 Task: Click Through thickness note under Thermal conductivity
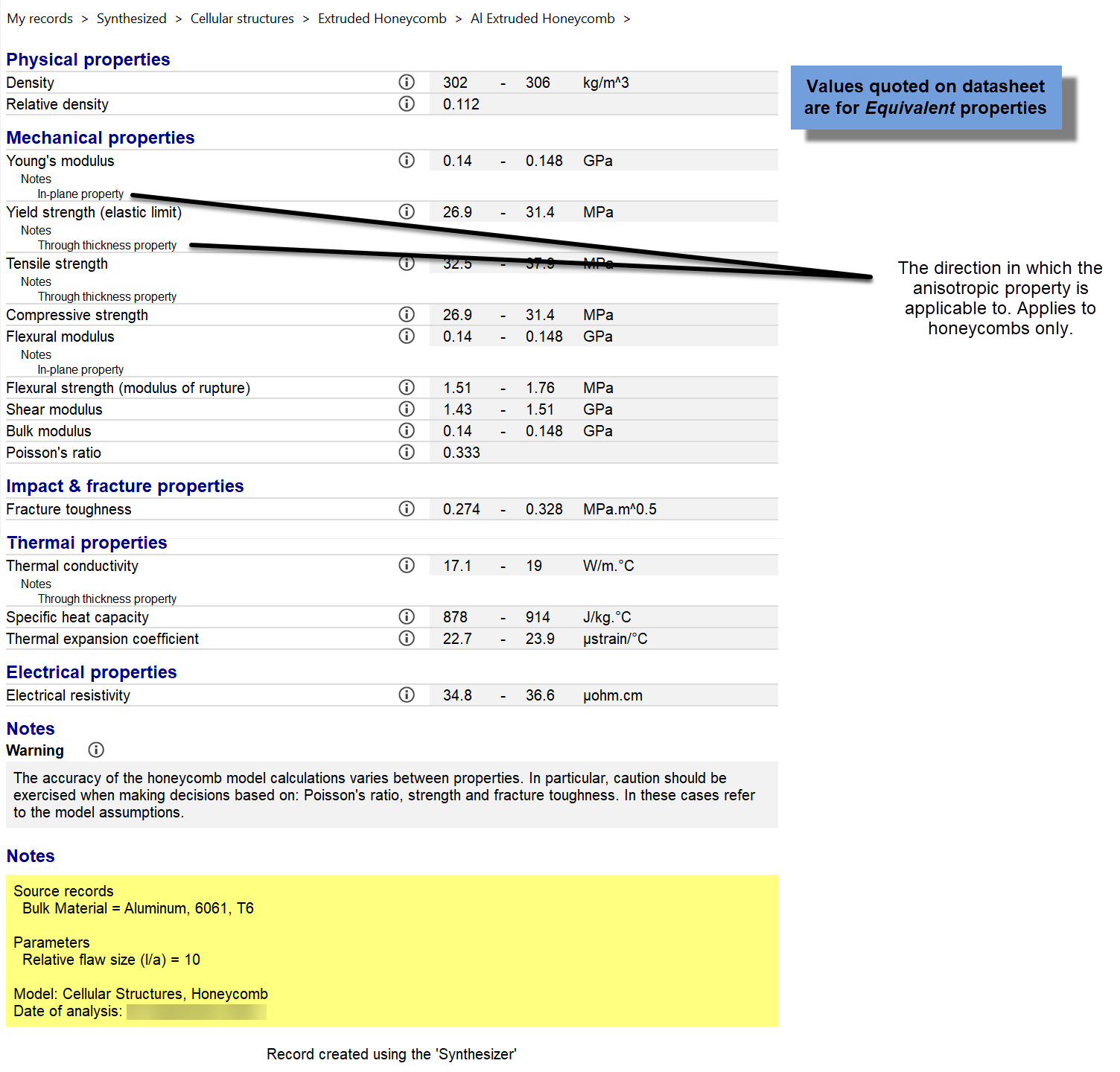(x=107, y=599)
